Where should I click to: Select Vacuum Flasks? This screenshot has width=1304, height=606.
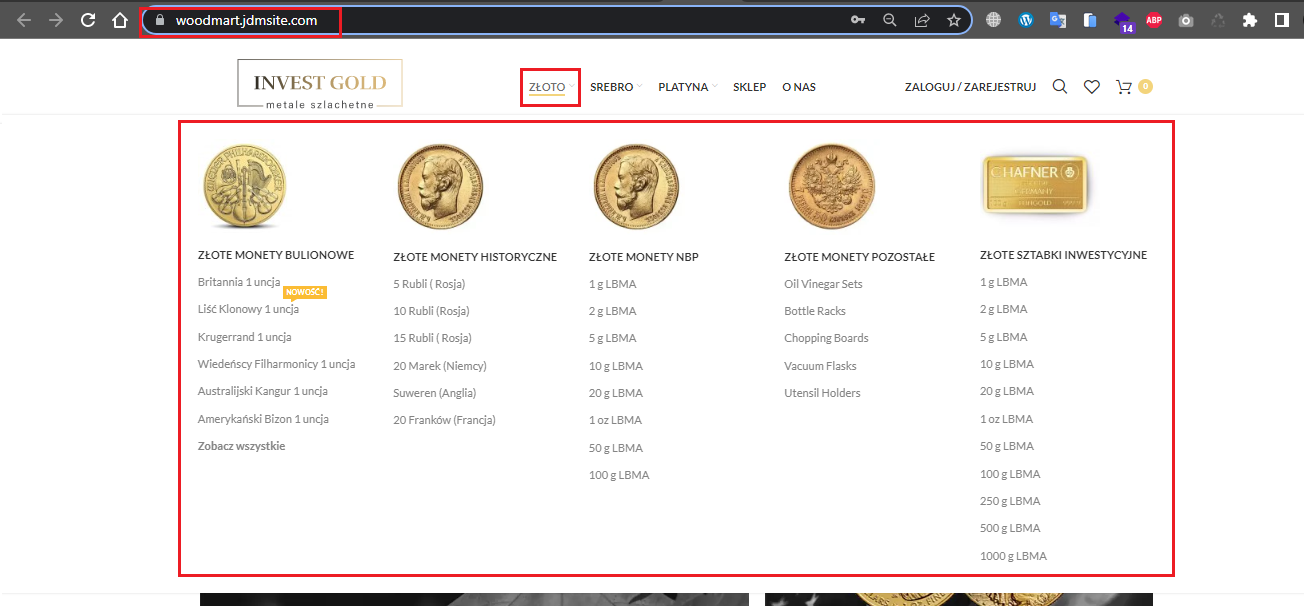click(820, 366)
